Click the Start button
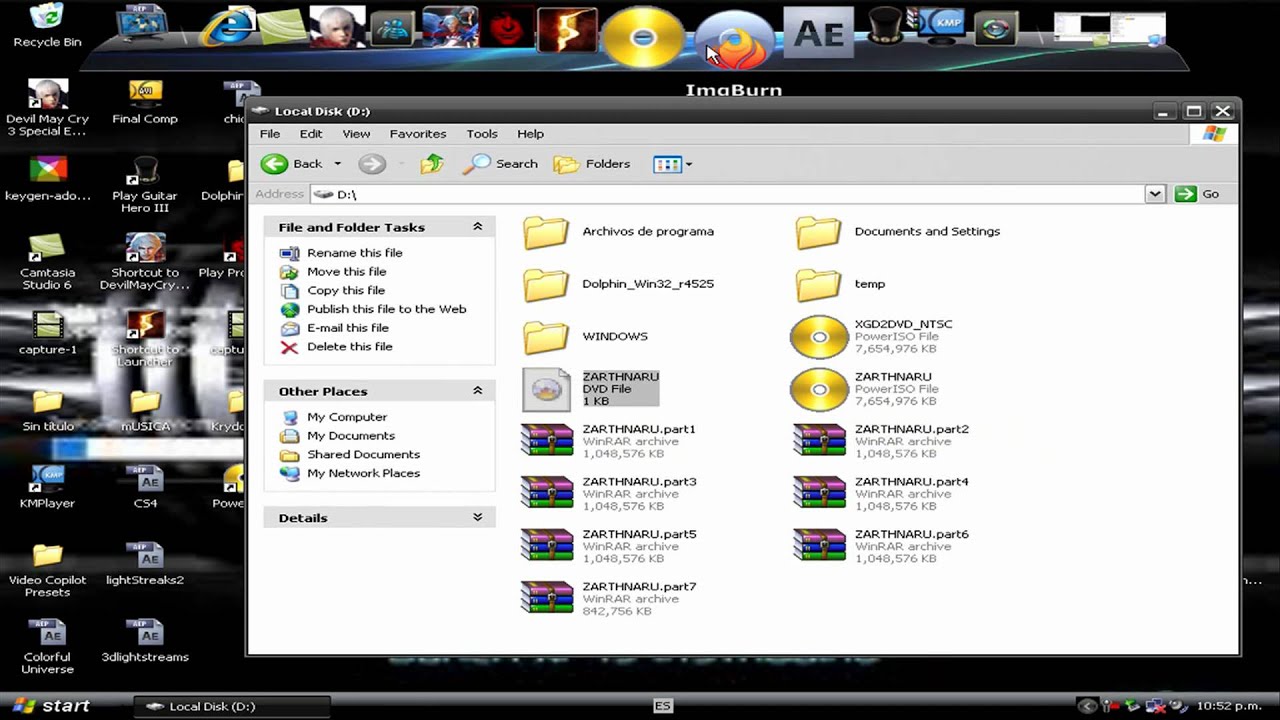 pyautogui.click(x=50, y=706)
